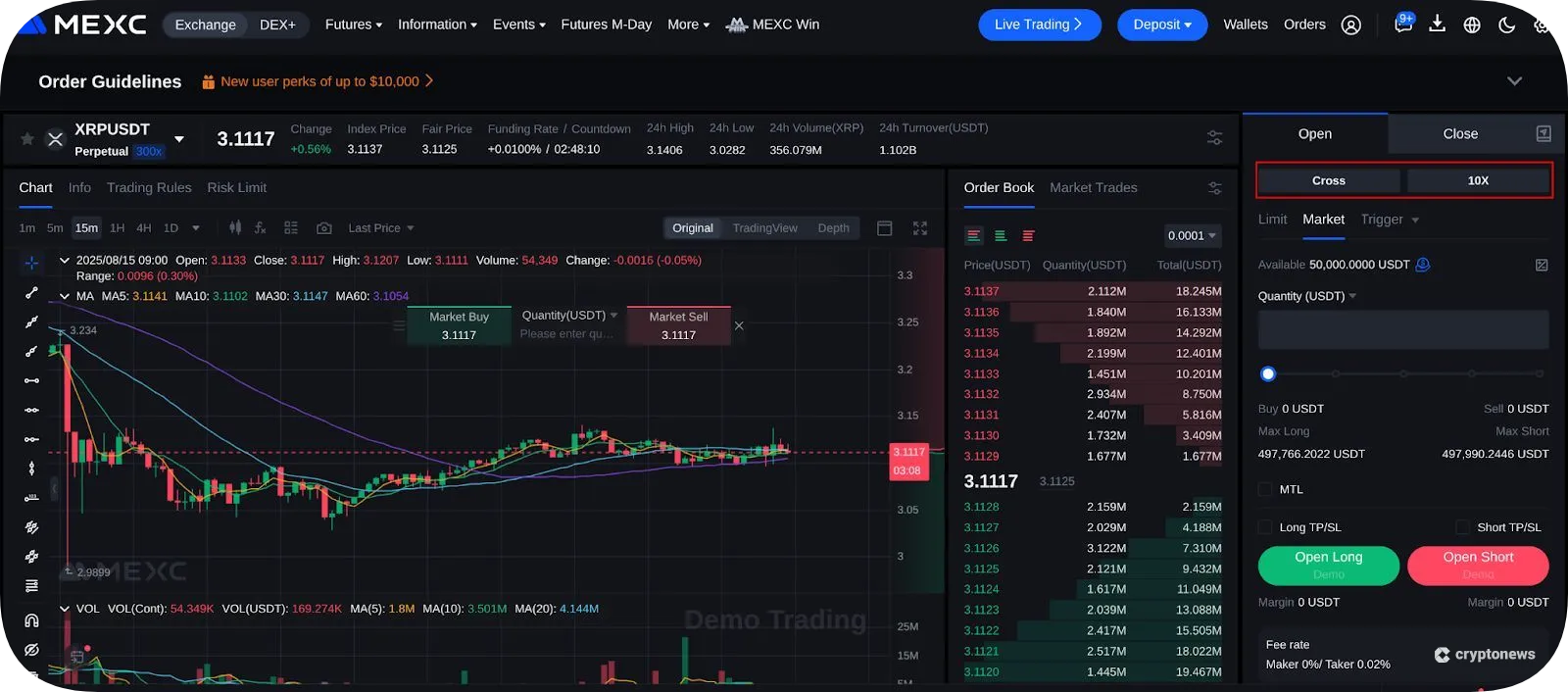Viewport: 1568px width, 692px height.
Task: Enable the MTL checkbox
Action: click(x=1265, y=489)
